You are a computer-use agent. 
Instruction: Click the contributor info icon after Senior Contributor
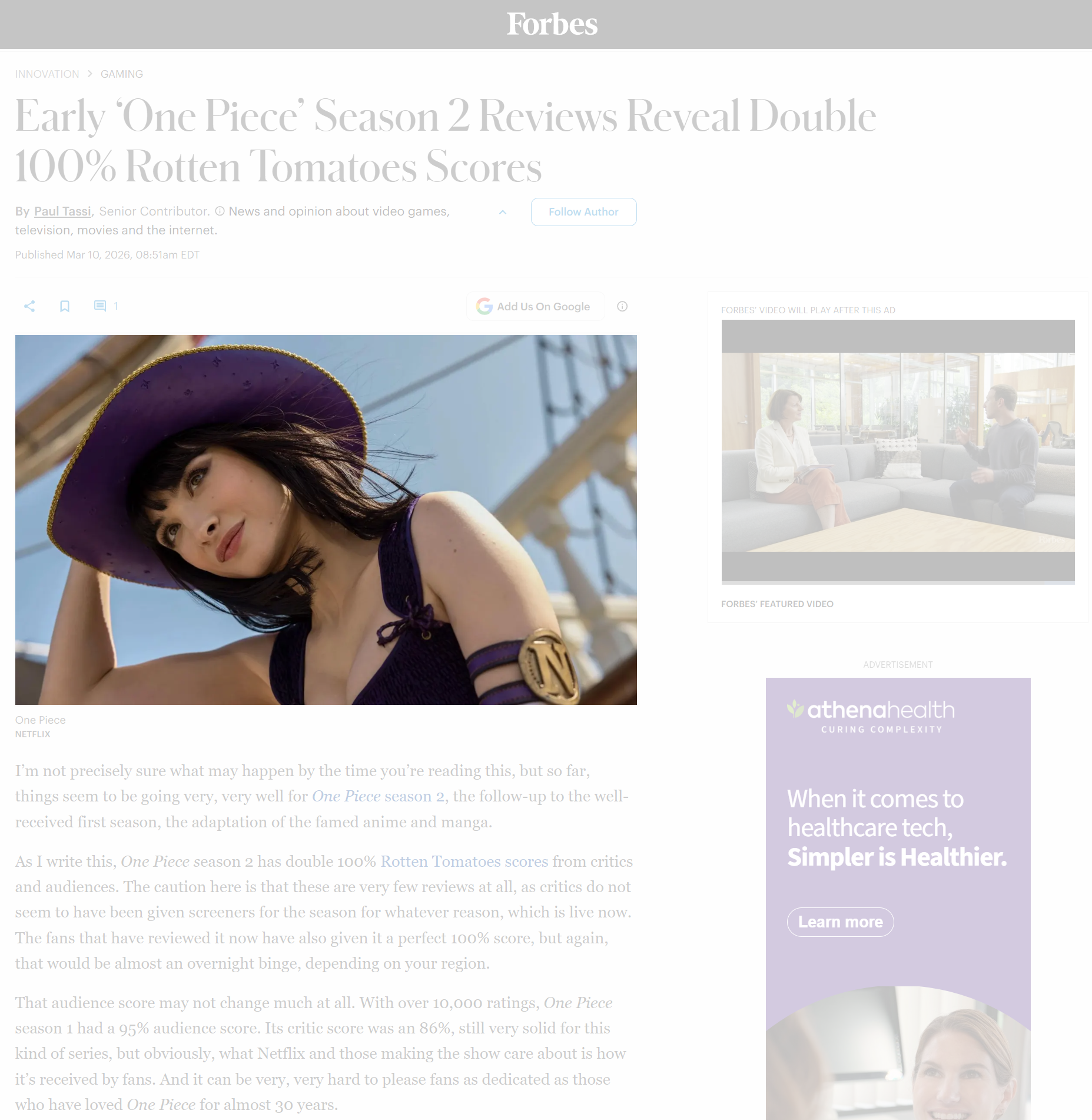(x=220, y=211)
